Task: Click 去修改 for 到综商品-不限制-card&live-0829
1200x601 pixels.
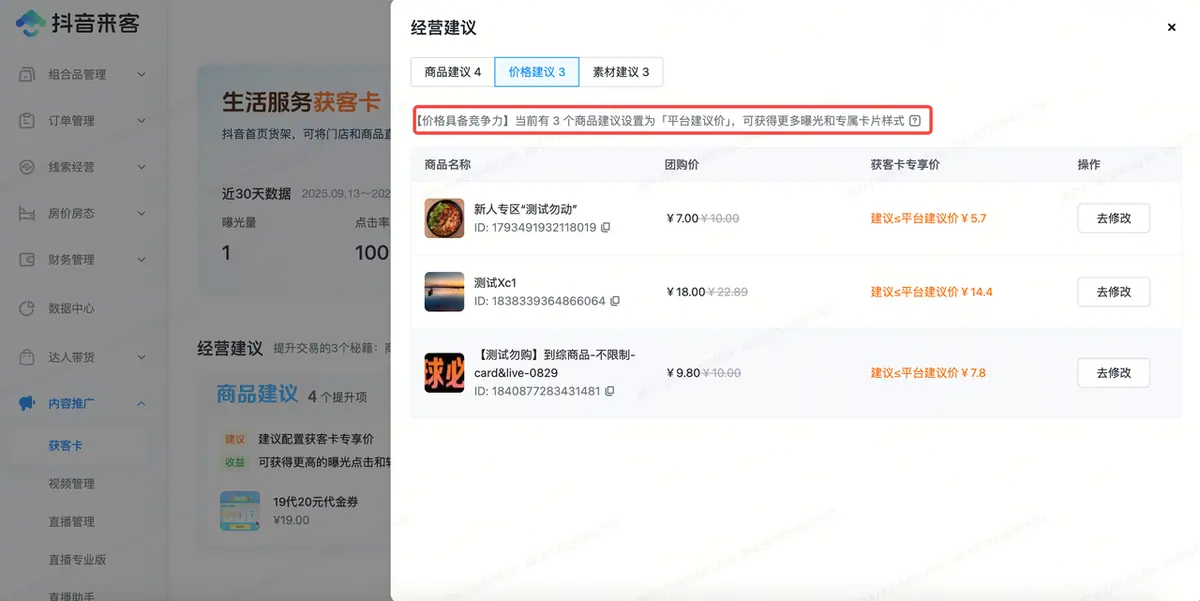Action: pos(1113,373)
